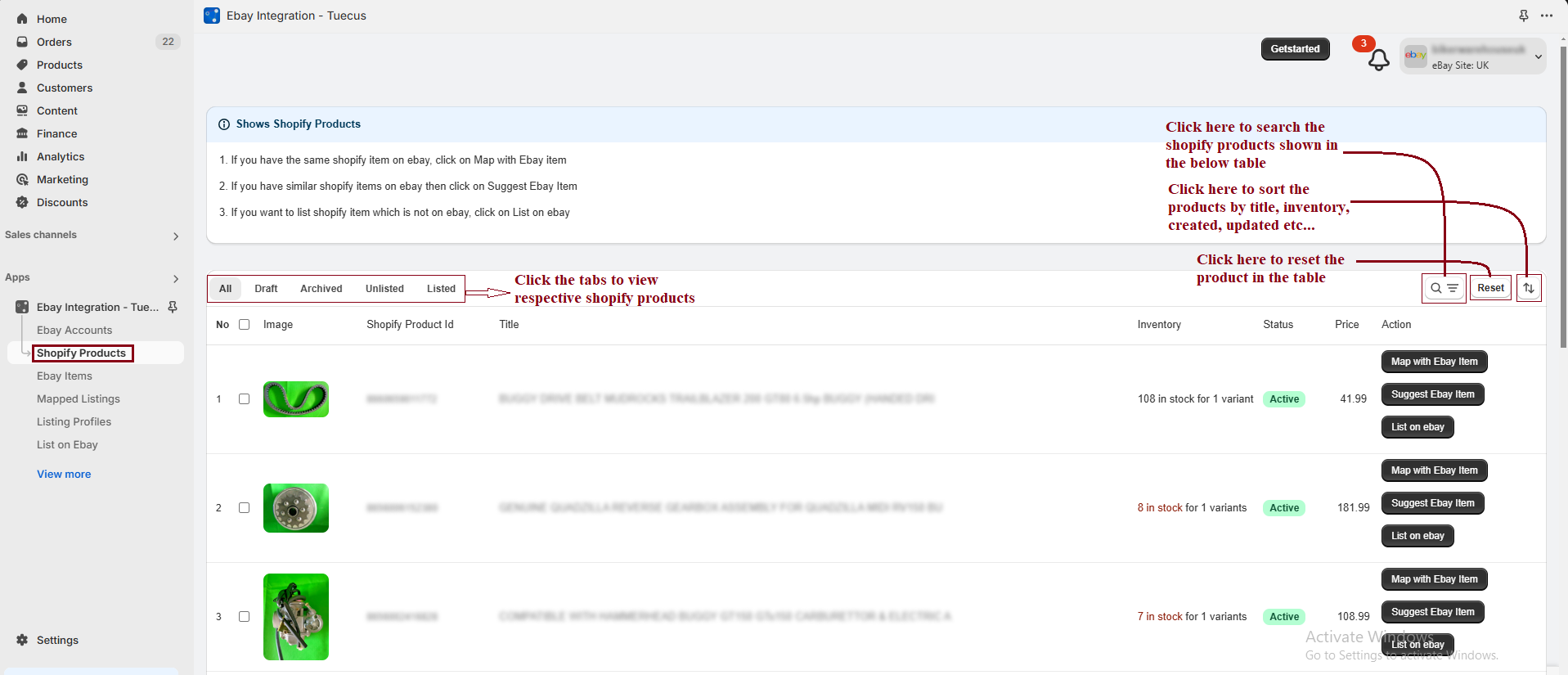Click the Ebay Integration app icon in sidebar

click(22, 307)
